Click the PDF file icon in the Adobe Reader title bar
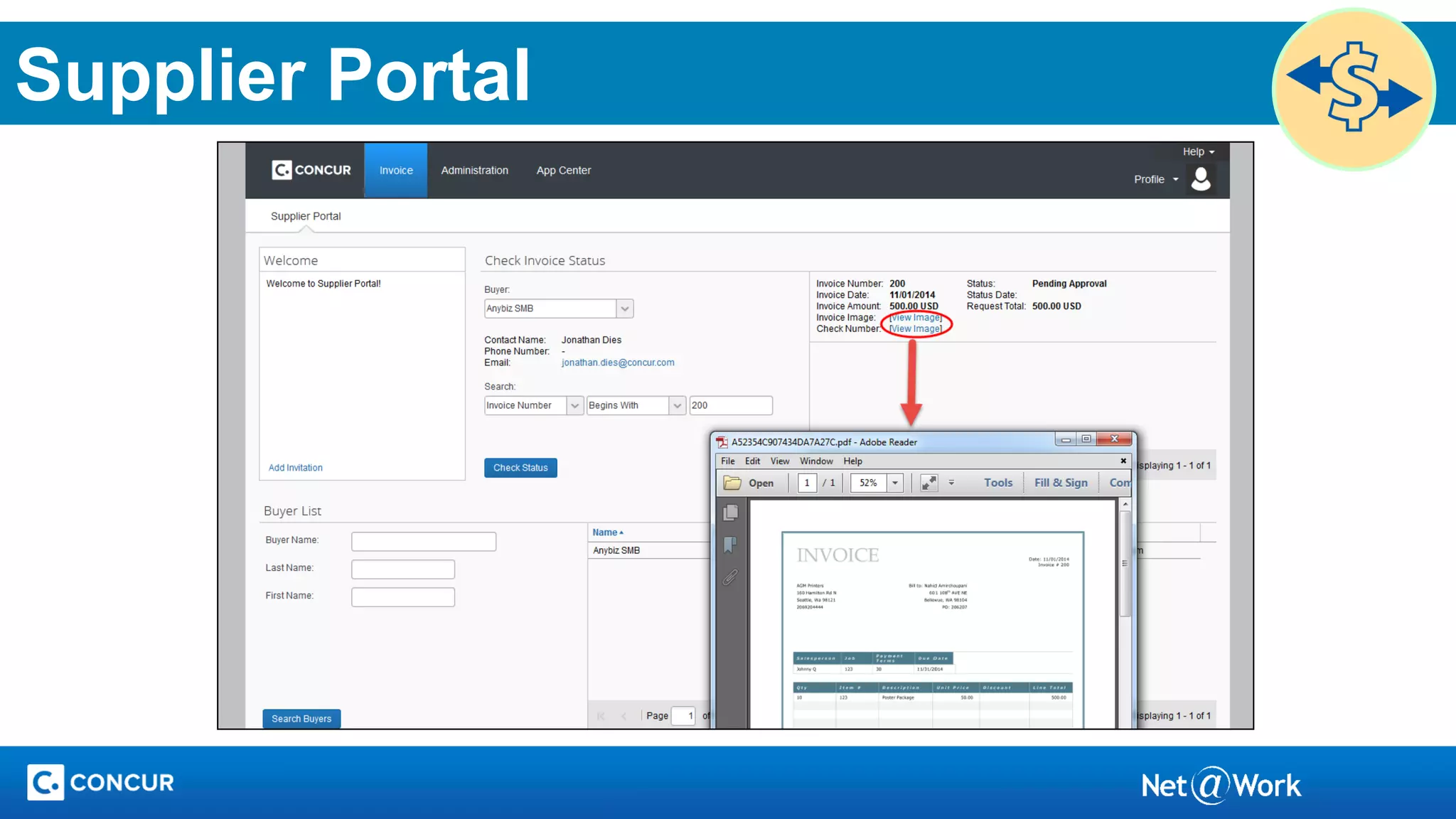Screen dimensions: 1456x819 click(x=722, y=442)
